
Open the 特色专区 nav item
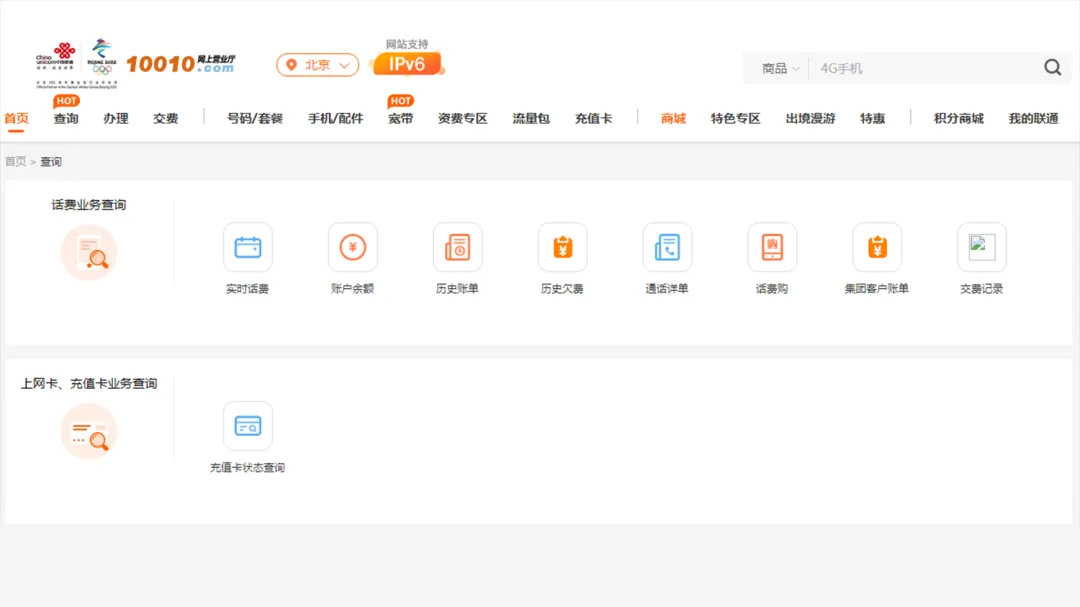[x=736, y=119]
